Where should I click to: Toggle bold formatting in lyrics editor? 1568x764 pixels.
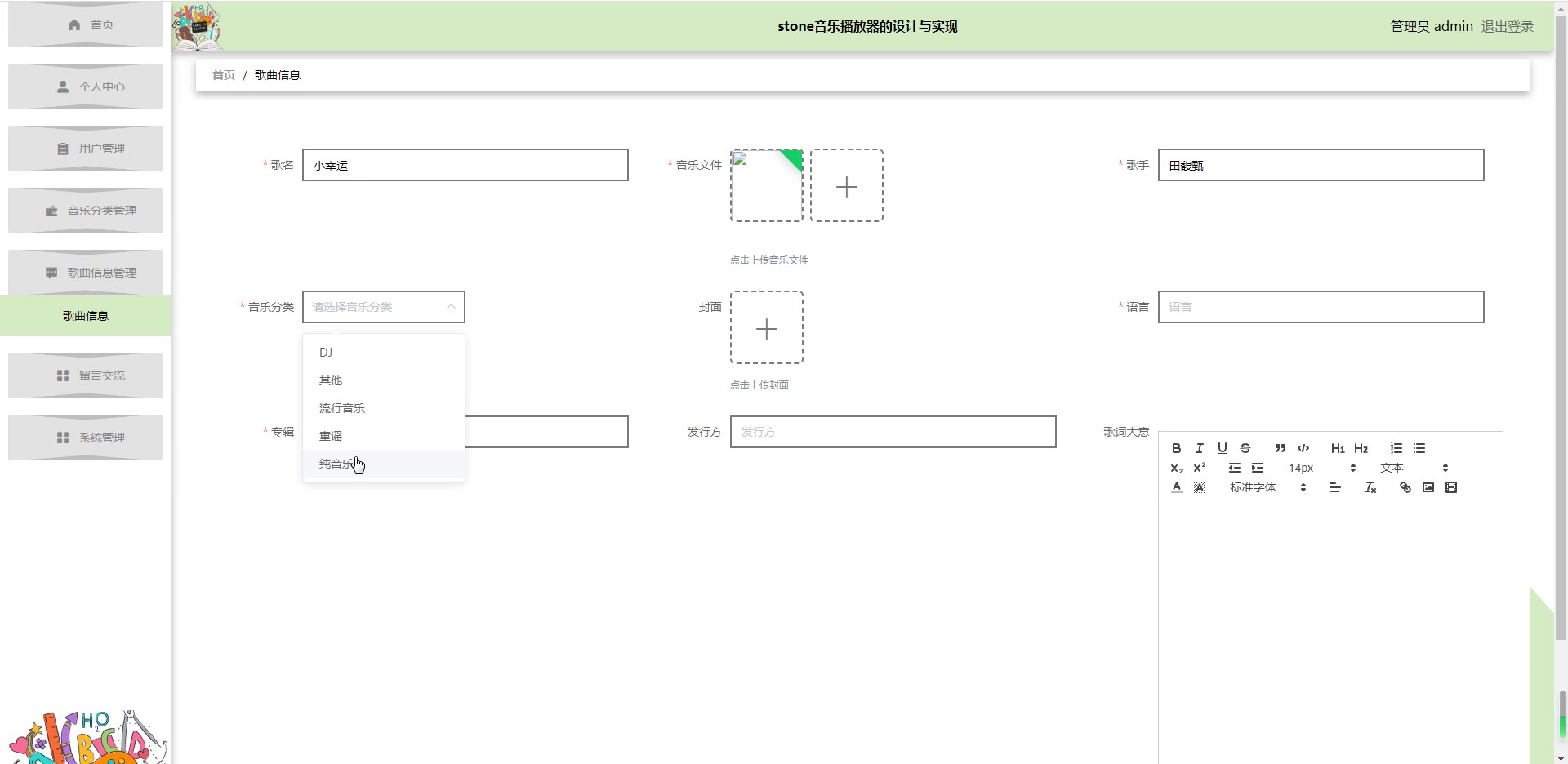click(1176, 448)
